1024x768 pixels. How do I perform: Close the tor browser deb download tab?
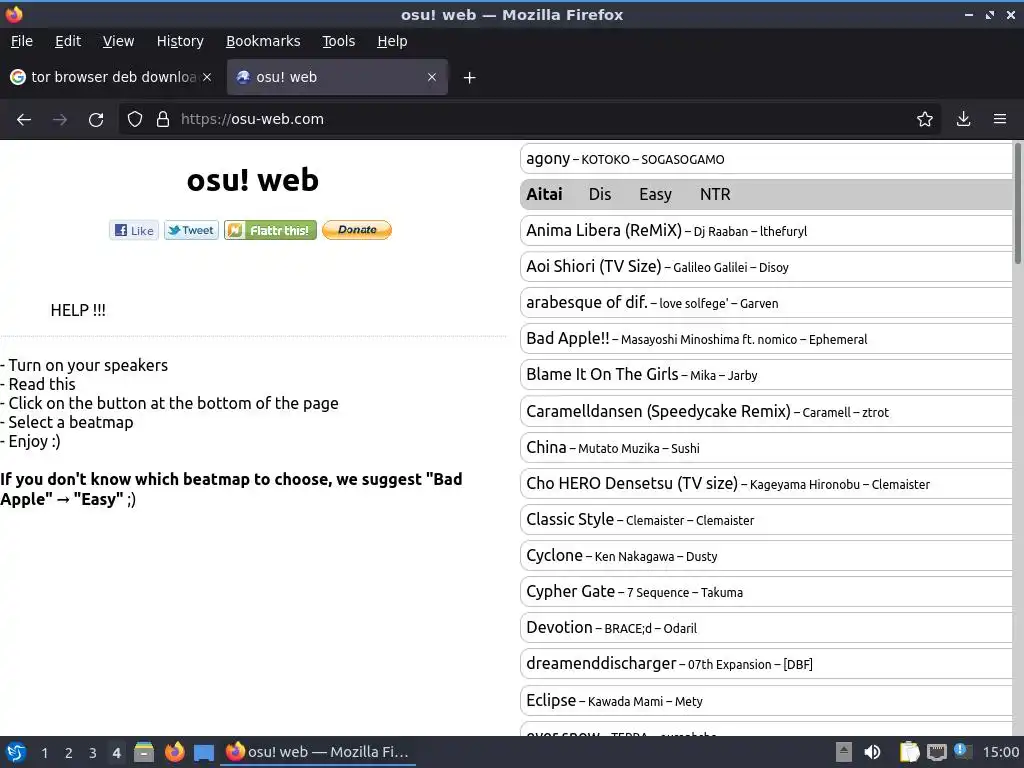pyautogui.click(x=207, y=77)
